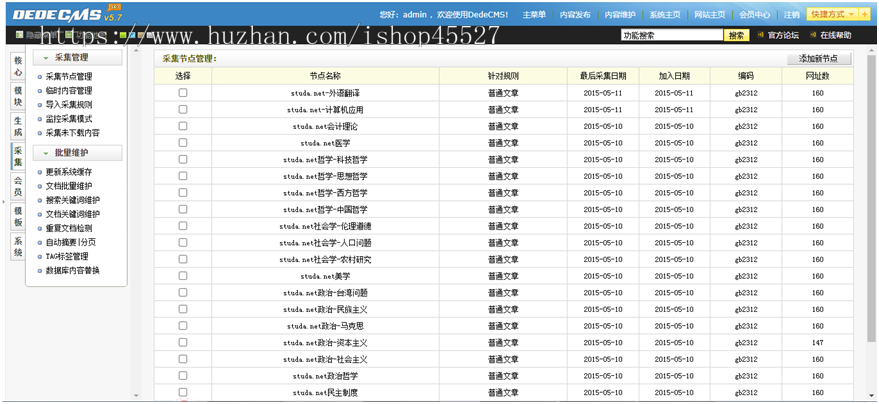Switch to the 会员 vertical tab

pos(18,187)
